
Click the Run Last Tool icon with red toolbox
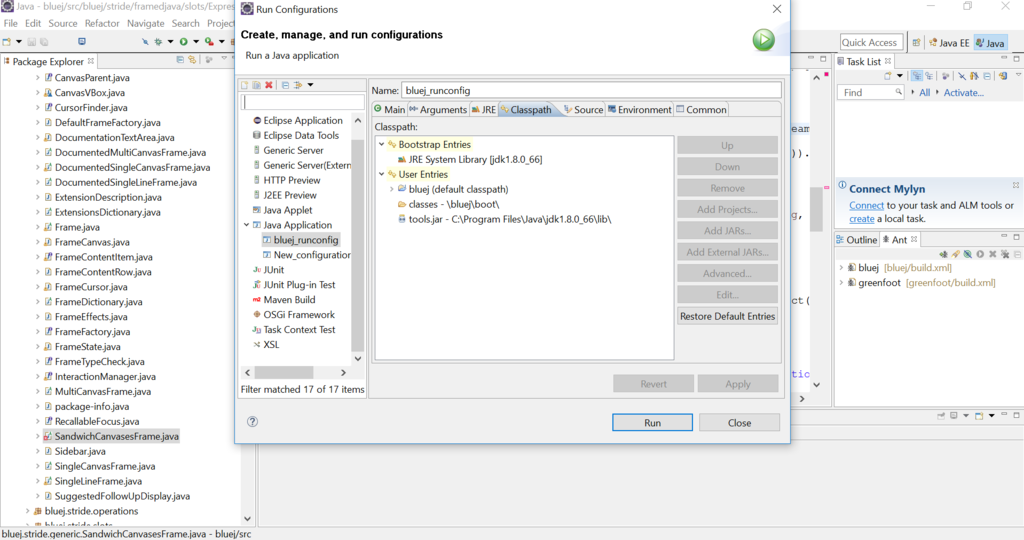point(209,42)
